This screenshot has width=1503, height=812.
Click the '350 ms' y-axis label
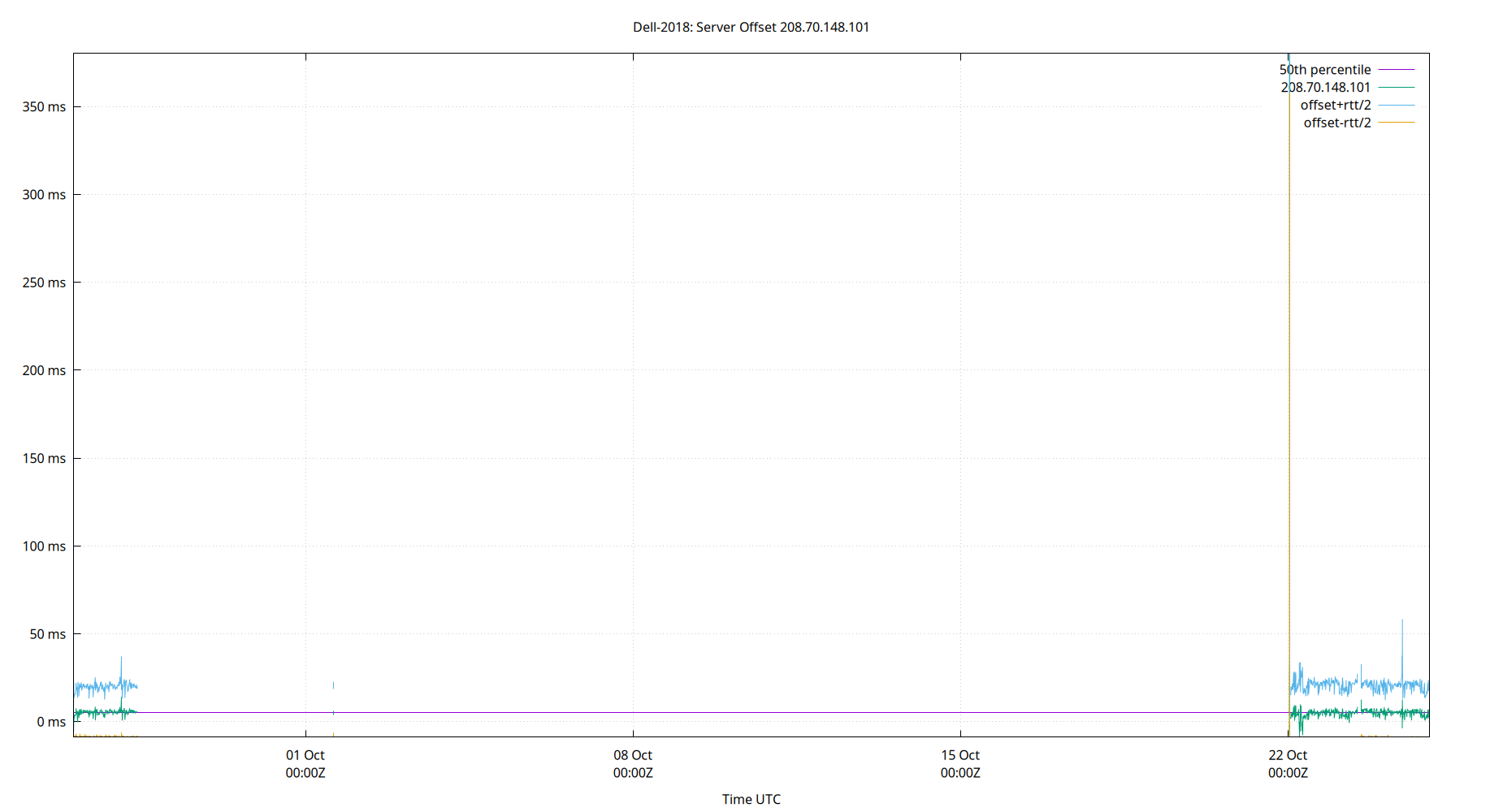tap(44, 107)
